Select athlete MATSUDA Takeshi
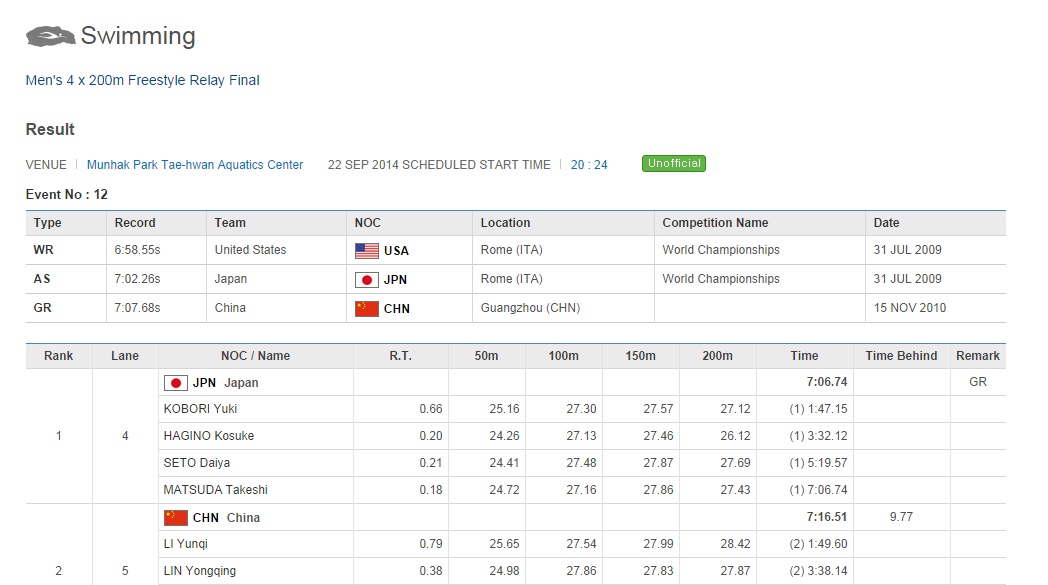 tap(215, 490)
